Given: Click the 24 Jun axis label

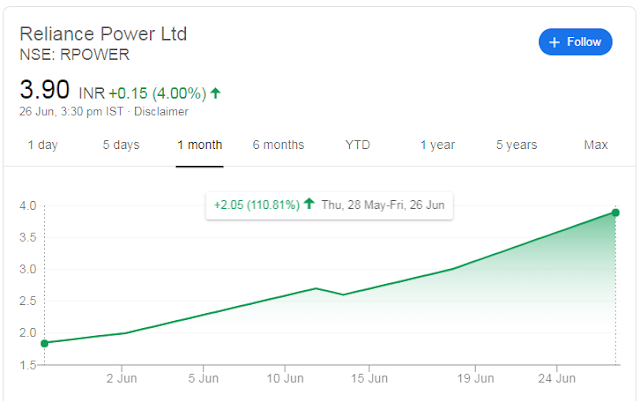Looking at the screenshot, I should 557,378.
